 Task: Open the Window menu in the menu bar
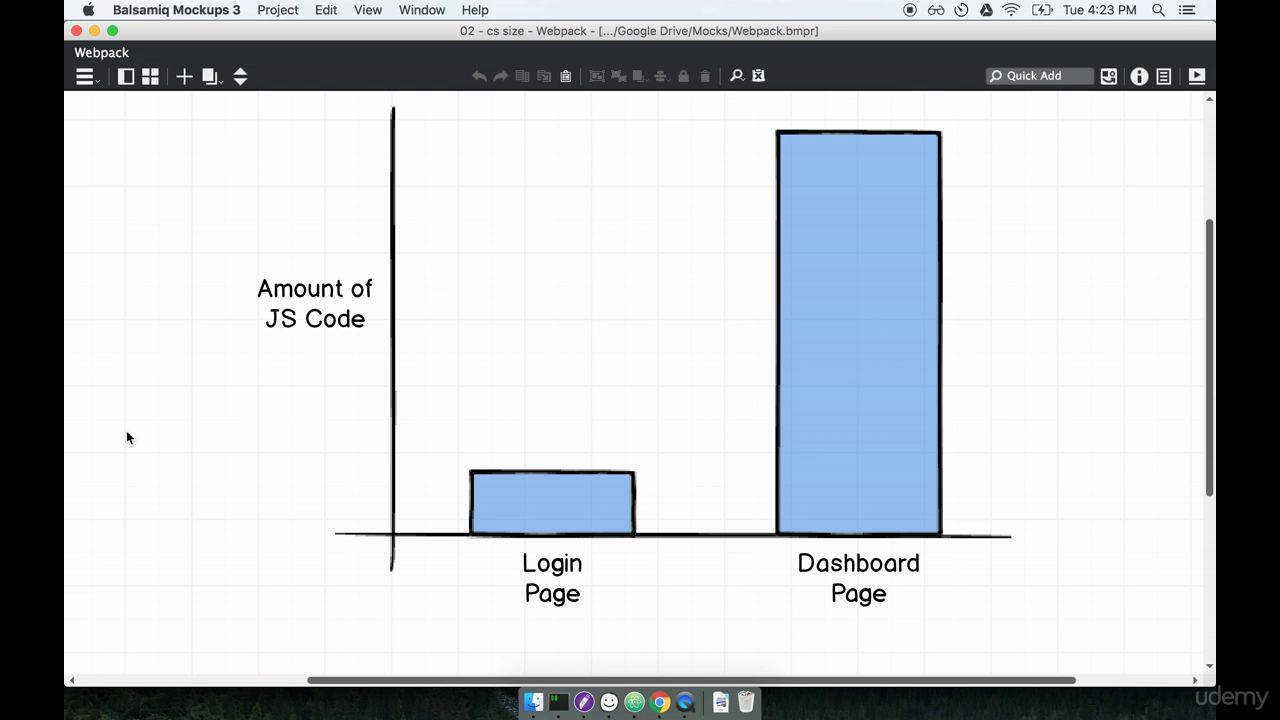(x=421, y=10)
